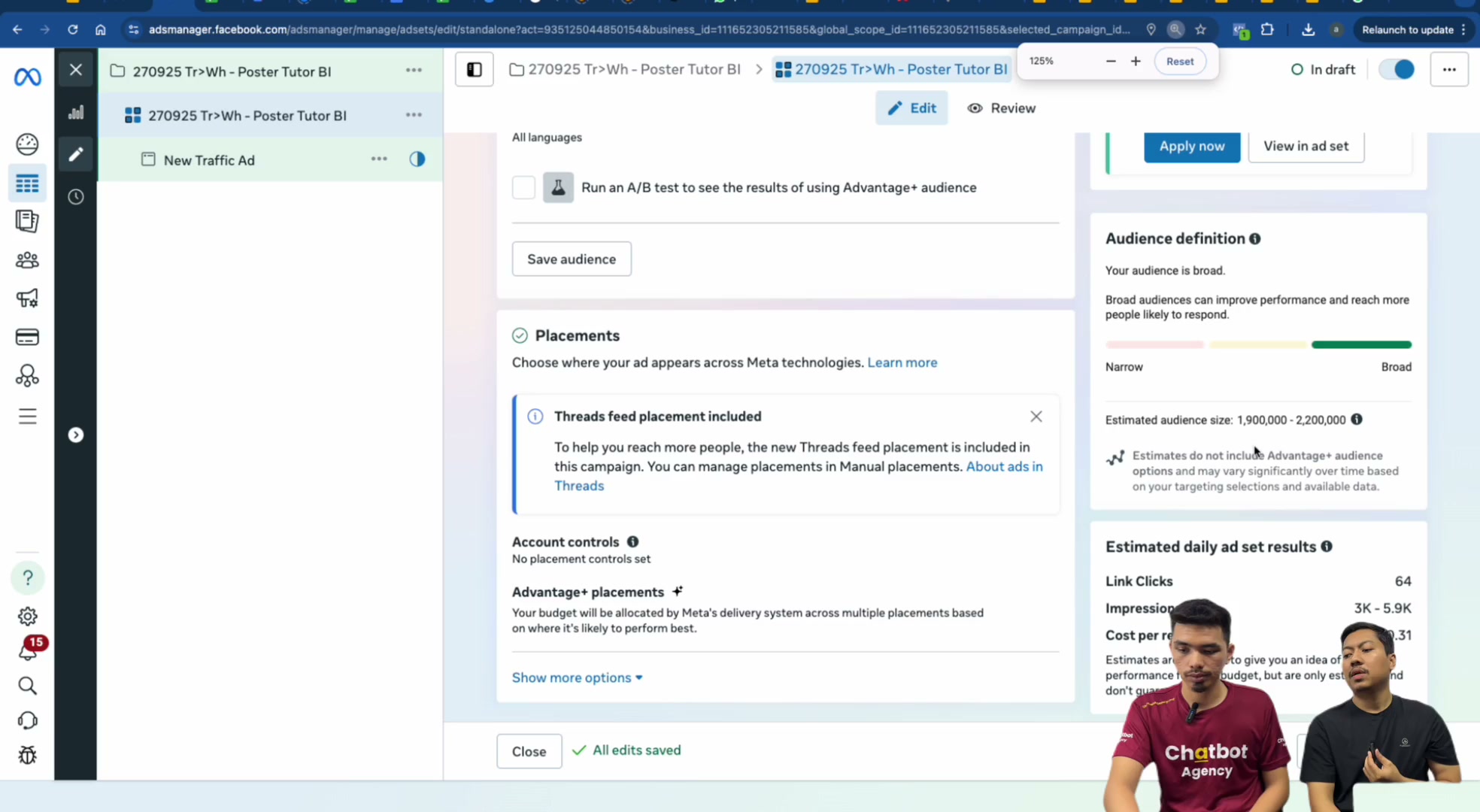Open the Meta logo home icon
This screenshot has width=1480, height=812.
(28, 77)
